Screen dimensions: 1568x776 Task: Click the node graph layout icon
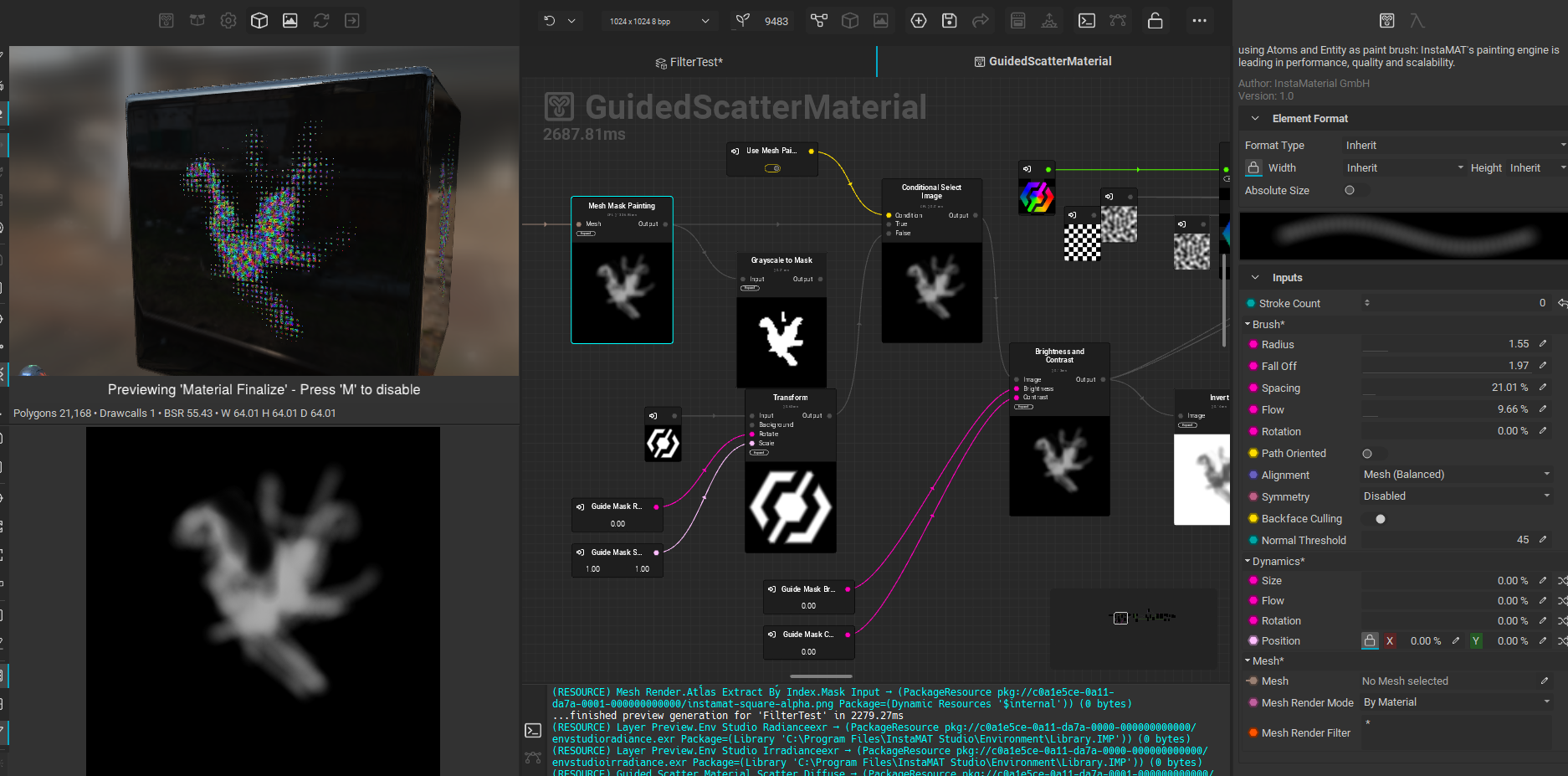tap(819, 21)
